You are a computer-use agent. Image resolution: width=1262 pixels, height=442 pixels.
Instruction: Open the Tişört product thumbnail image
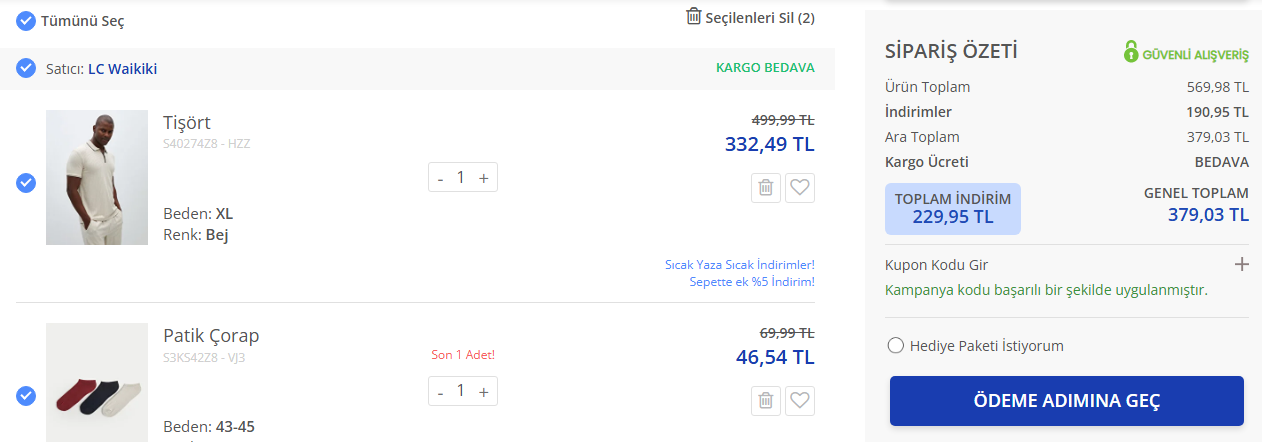[97, 177]
